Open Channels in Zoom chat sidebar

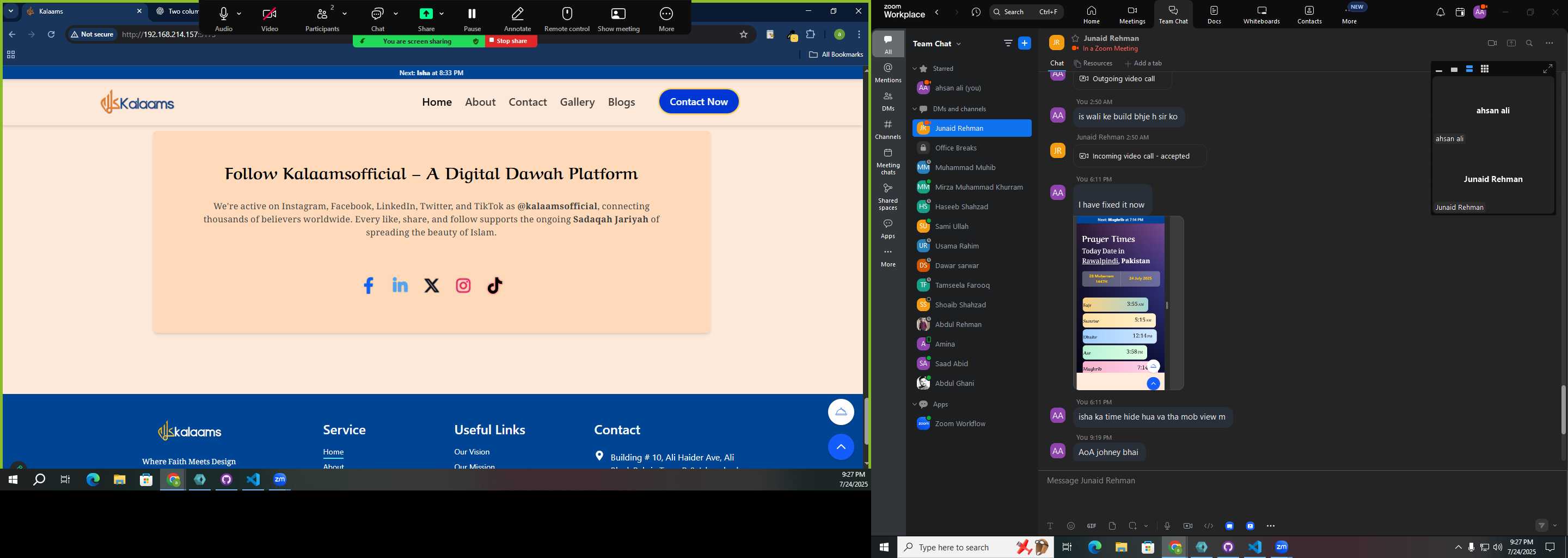888,130
